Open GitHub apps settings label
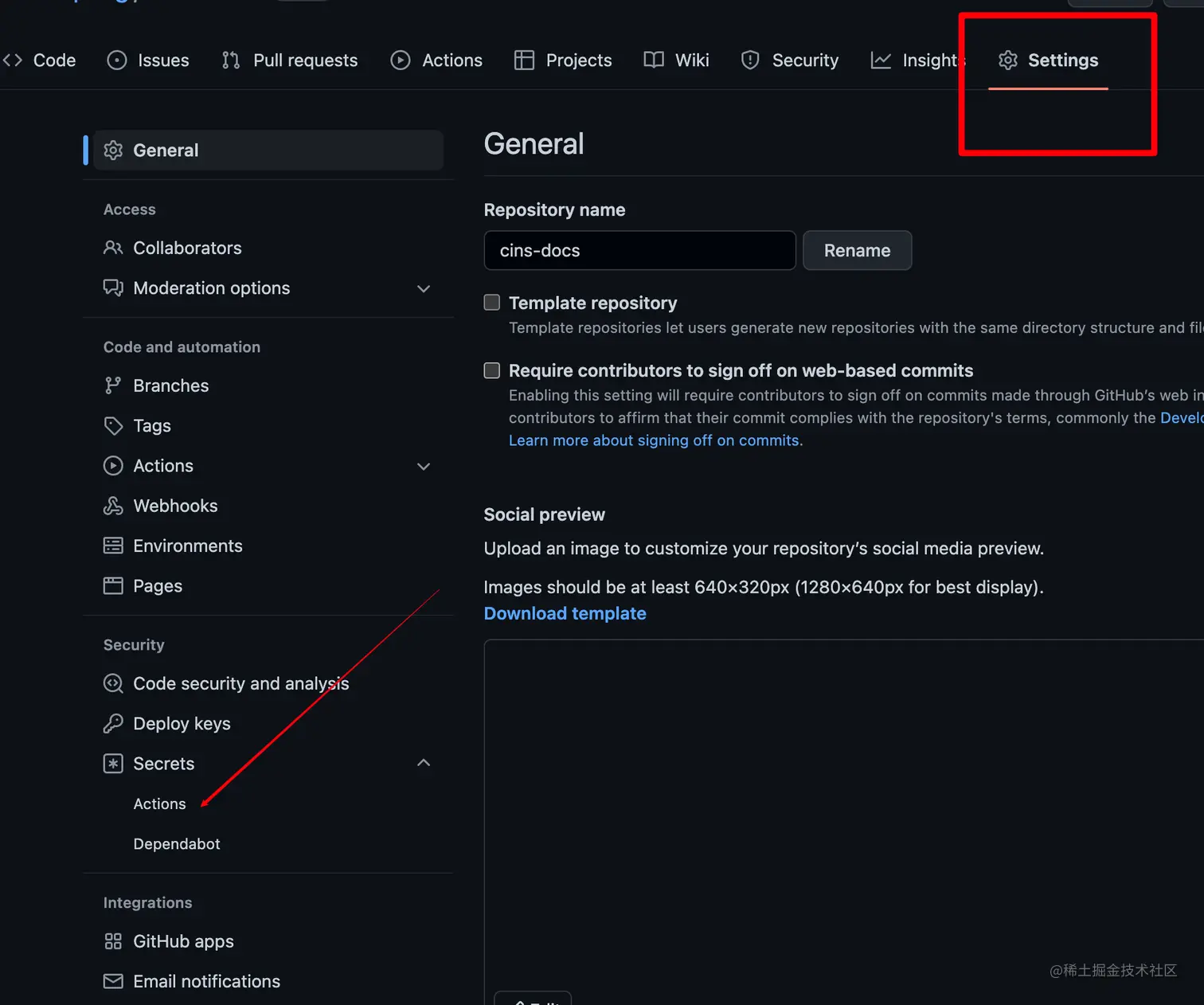This screenshot has height=1005, width=1204. [183, 941]
